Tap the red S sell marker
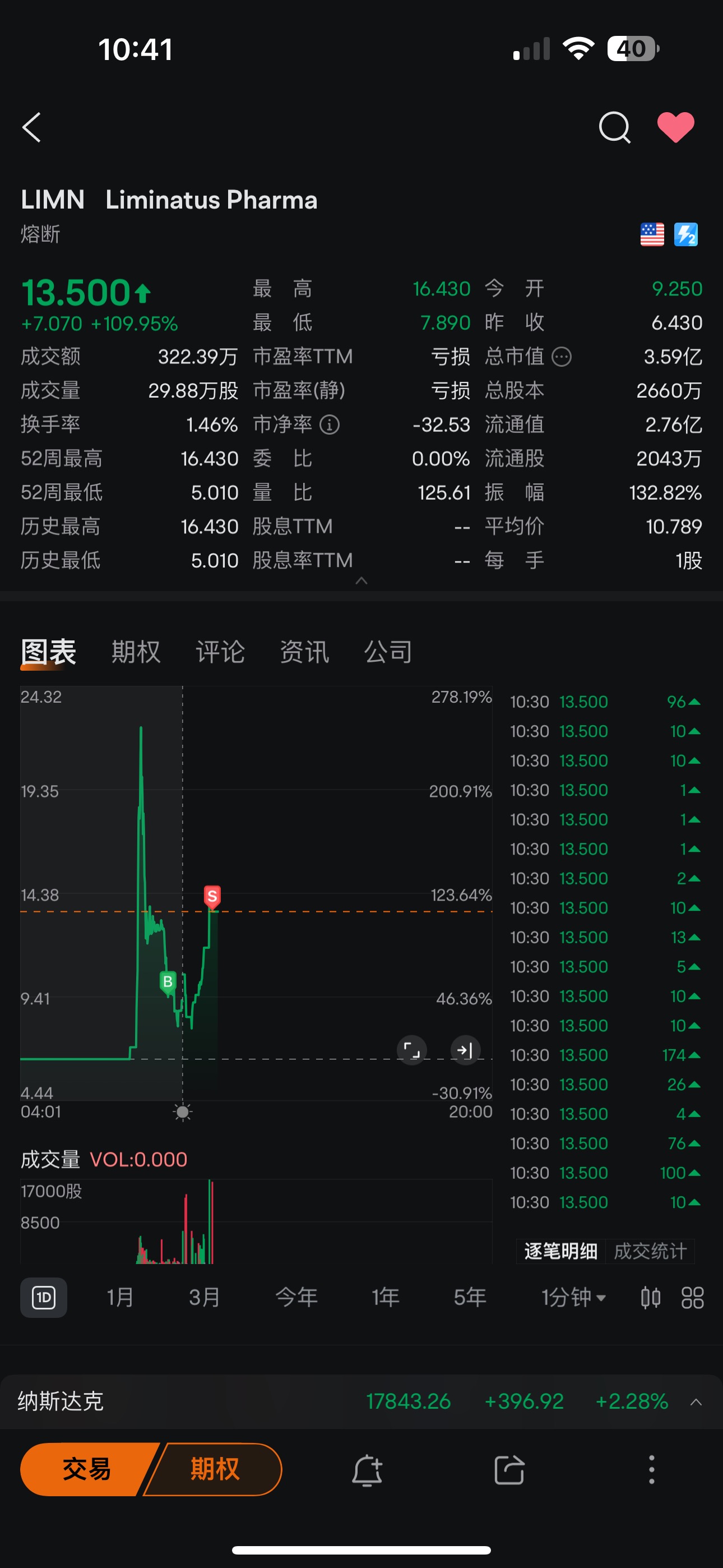Viewport: 723px width, 1568px height. (x=212, y=897)
